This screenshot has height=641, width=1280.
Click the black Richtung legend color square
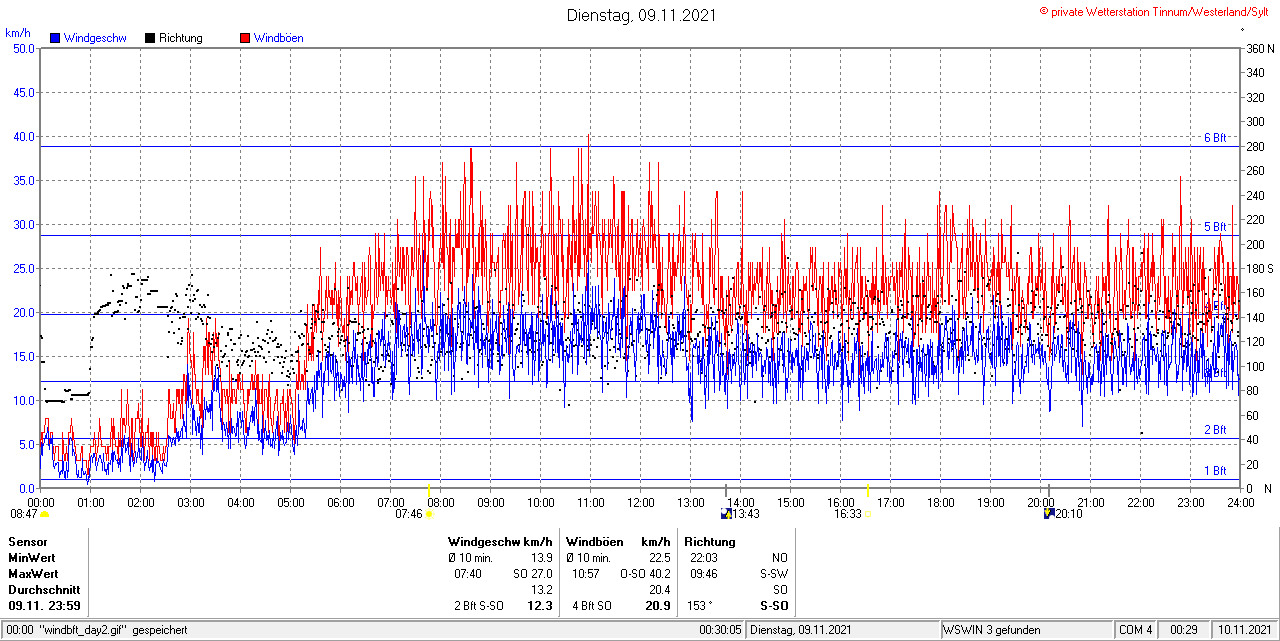pos(150,38)
